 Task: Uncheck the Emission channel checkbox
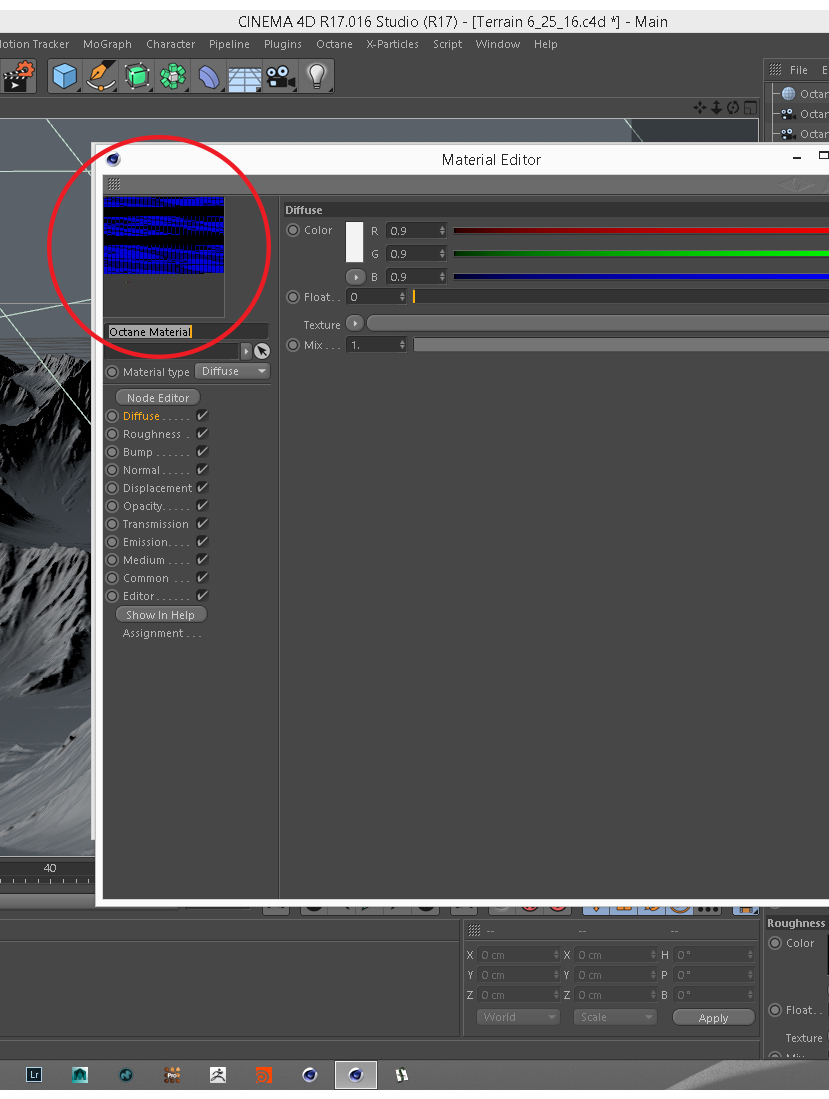click(x=203, y=541)
